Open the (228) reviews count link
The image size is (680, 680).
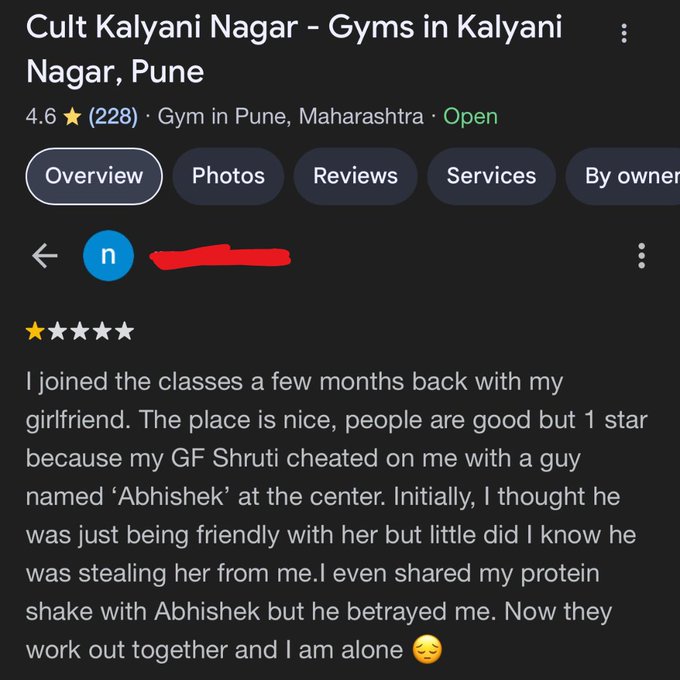(x=113, y=117)
